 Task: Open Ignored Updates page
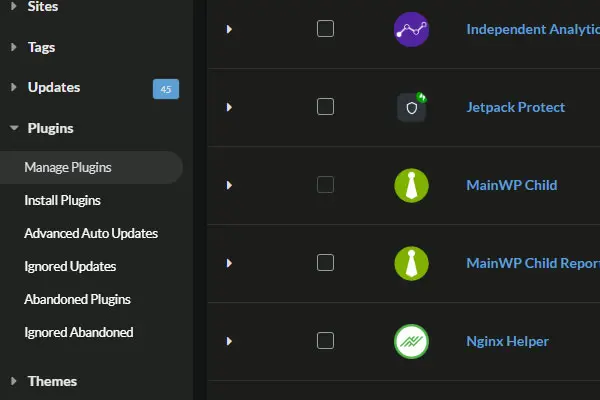click(x=70, y=266)
